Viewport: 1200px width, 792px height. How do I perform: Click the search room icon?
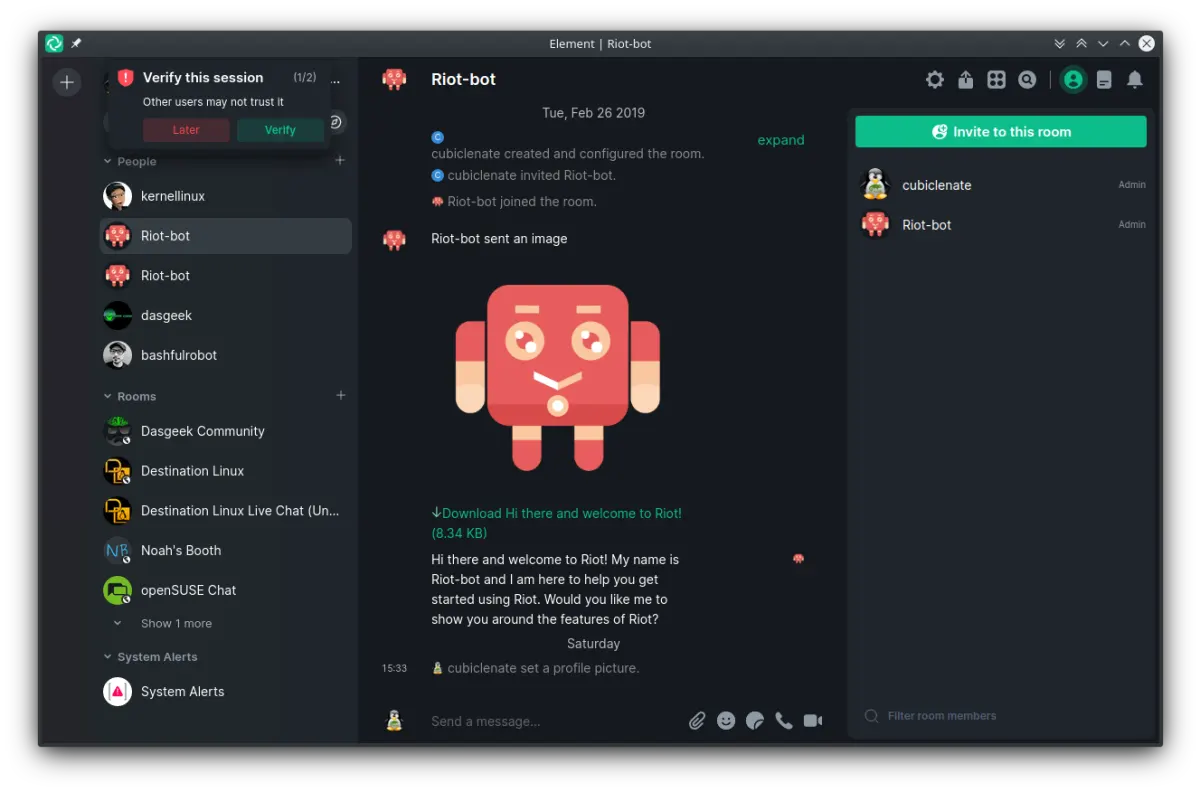click(1027, 80)
